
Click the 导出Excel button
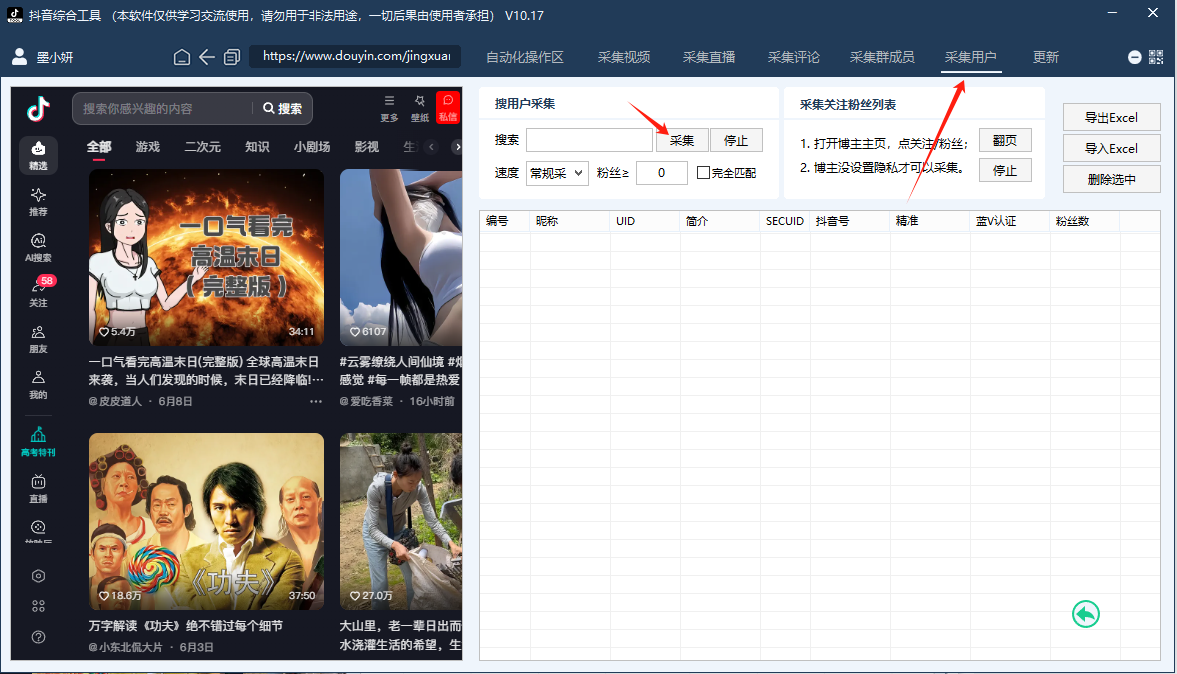[1112, 118]
